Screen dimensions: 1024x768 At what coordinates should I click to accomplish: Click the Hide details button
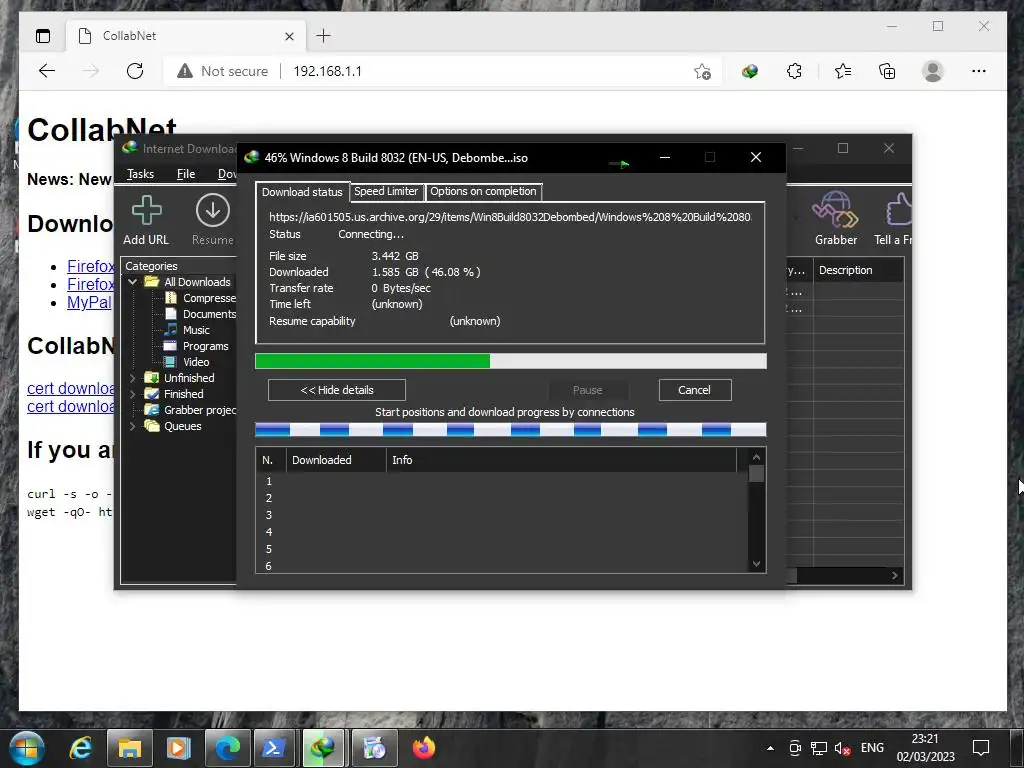coord(336,390)
